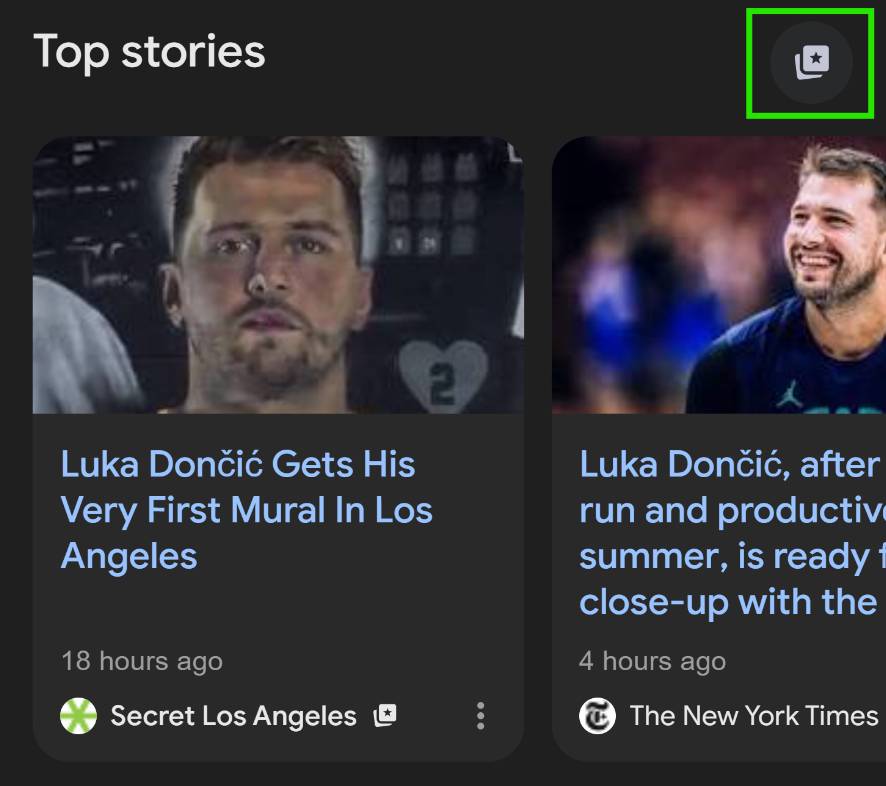The image size is (886, 786).
Task: Select the bookmark-star icon in the highlighted box
Action: coord(809,62)
